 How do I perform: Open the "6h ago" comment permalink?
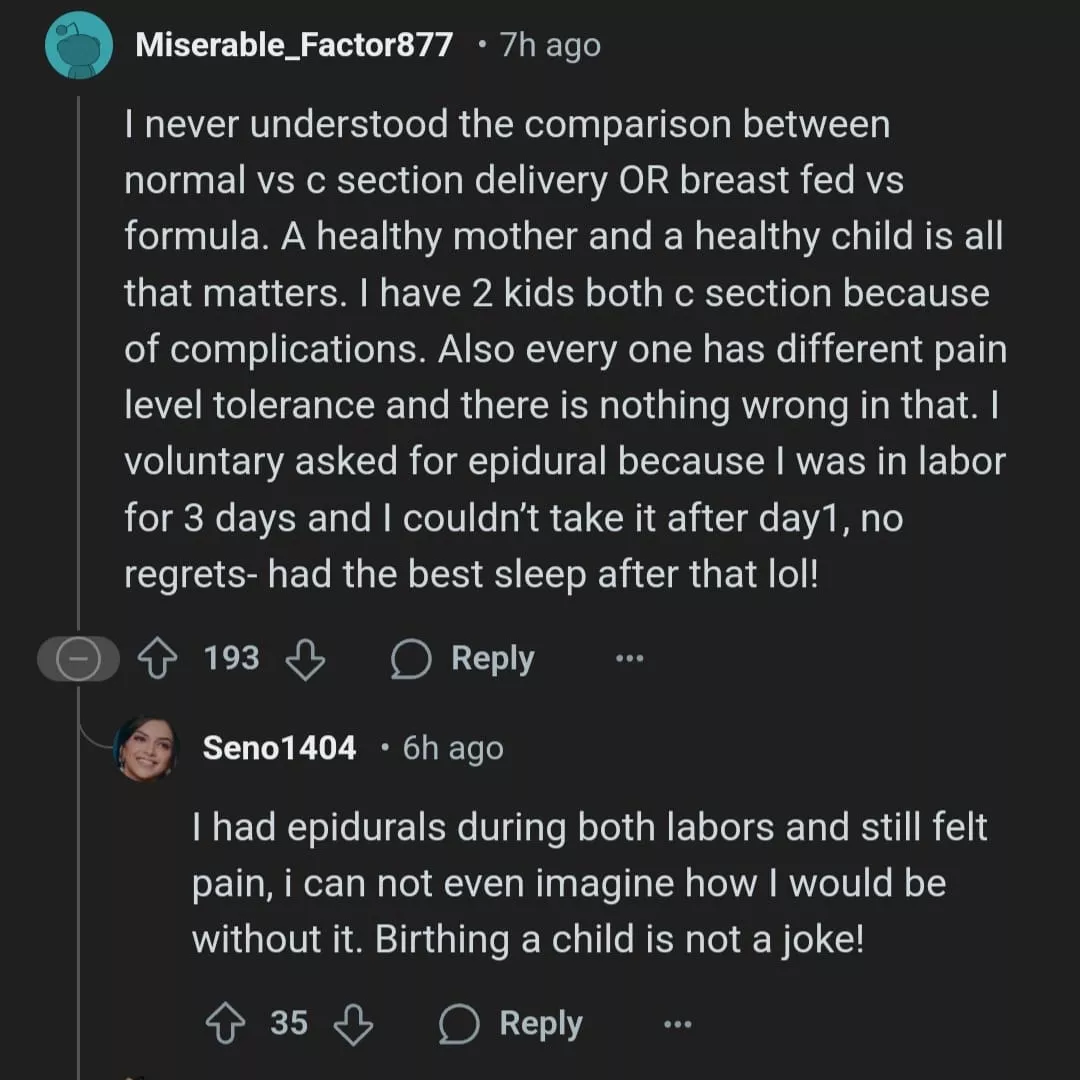[453, 749]
